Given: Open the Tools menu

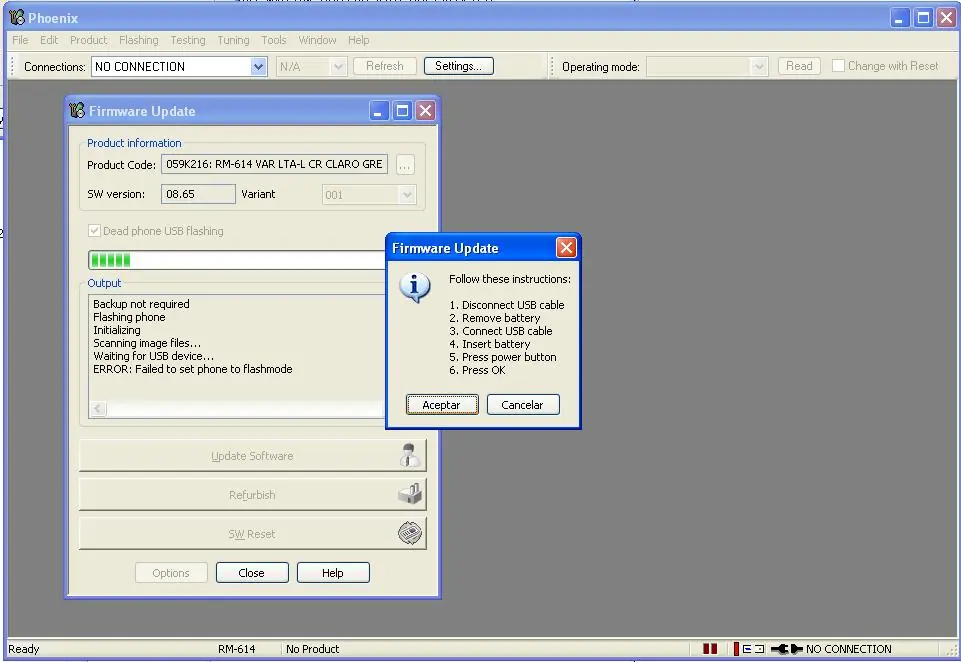Looking at the screenshot, I should coord(273,40).
